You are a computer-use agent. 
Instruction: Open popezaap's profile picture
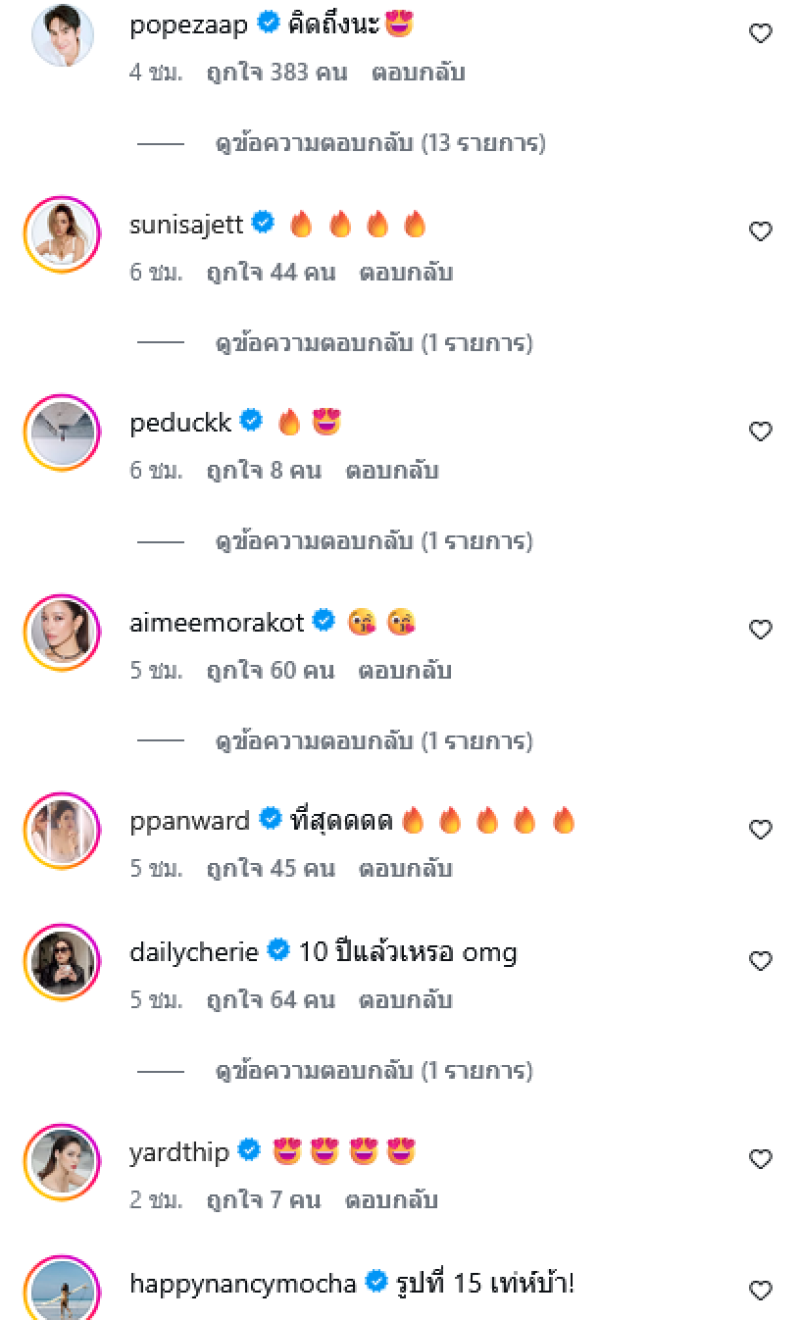[62, 35]
